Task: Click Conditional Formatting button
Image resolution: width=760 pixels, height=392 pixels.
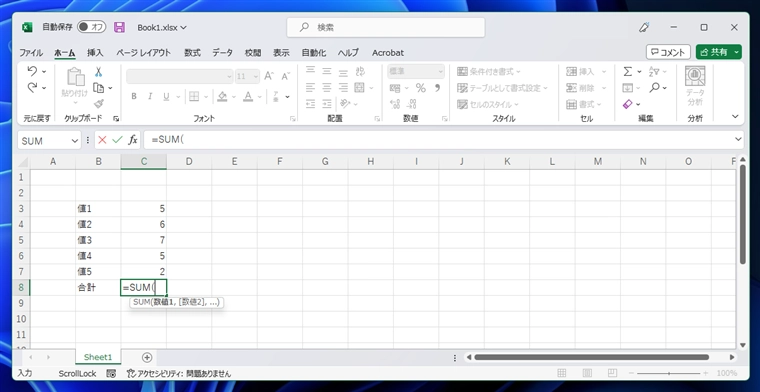Action: point(489,72)
